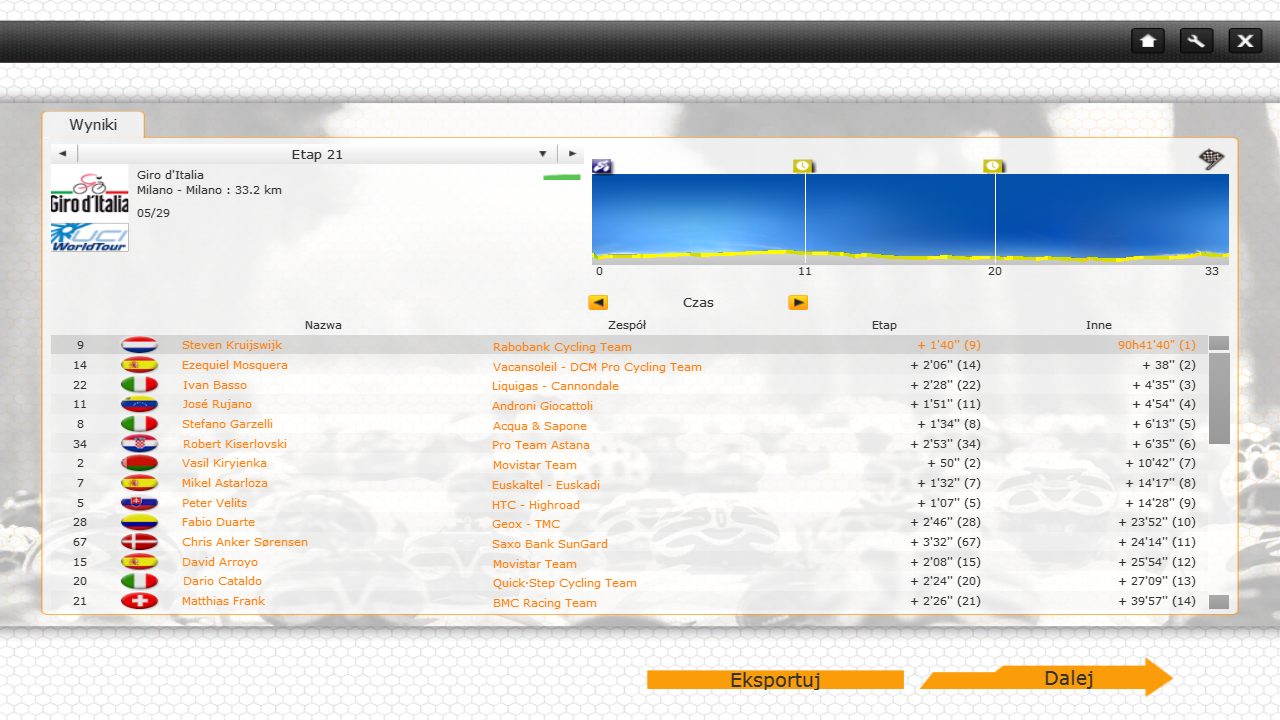Click the start marker icon on stage profile
Screen dimensions: 1280x720
(602, 166)
